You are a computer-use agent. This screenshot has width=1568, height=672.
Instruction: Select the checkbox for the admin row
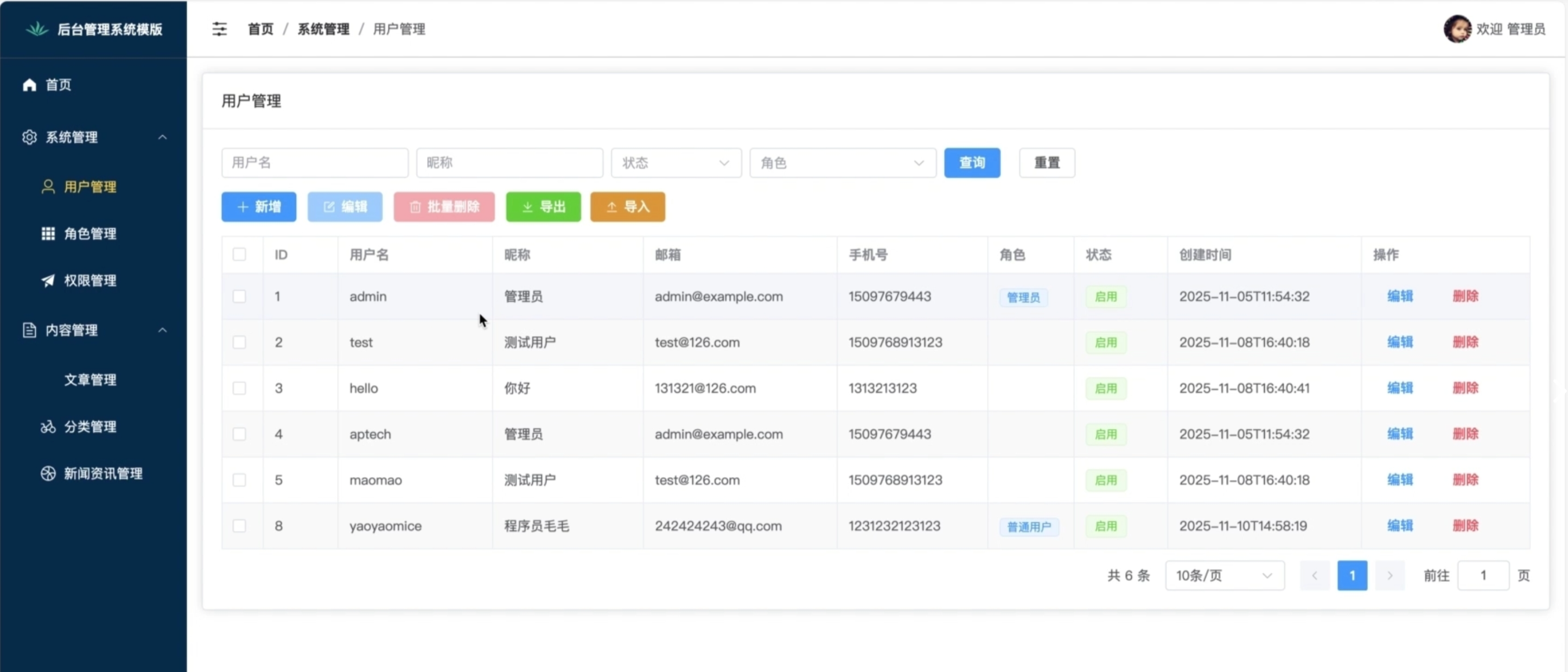pos(239,296)
